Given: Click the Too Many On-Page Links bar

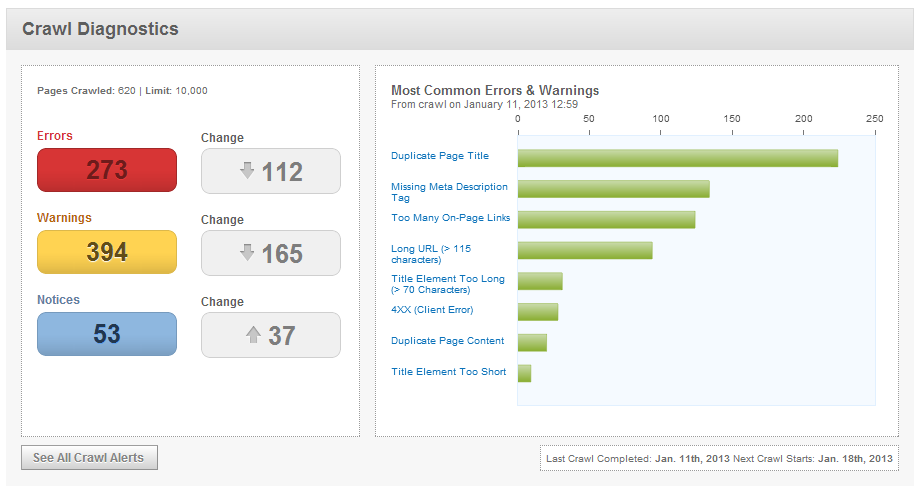Looking at the screenshot, I should (606, 219).
